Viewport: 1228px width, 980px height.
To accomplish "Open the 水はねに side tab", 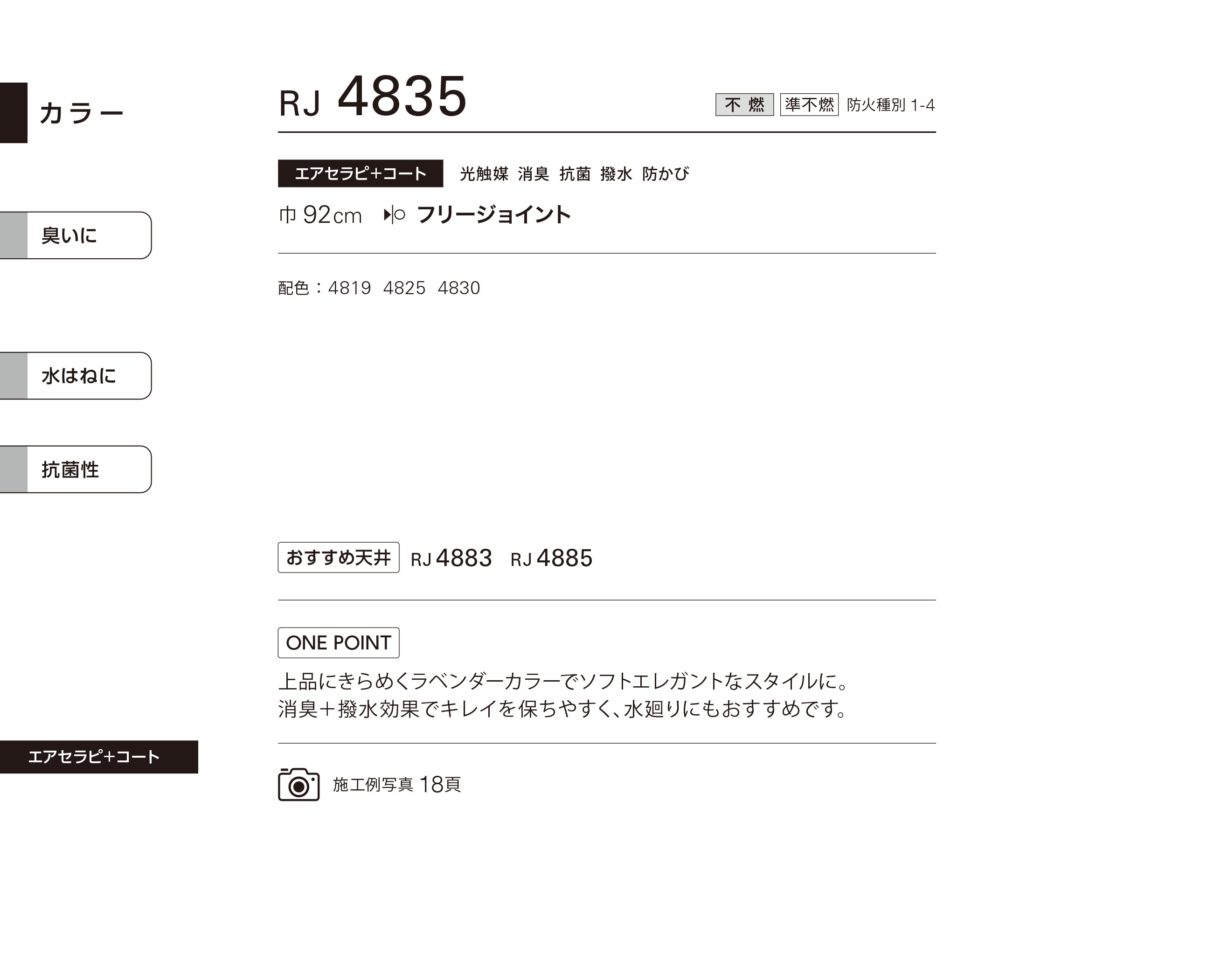I will click(76, 375).
